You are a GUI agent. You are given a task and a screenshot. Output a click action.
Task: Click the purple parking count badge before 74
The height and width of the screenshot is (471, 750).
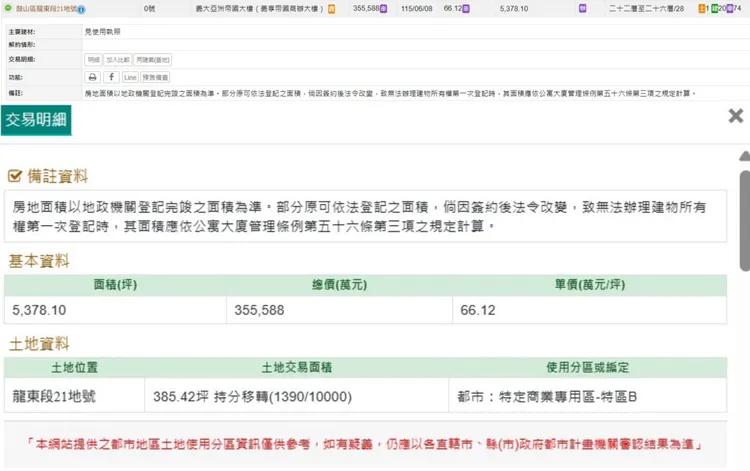729,9
